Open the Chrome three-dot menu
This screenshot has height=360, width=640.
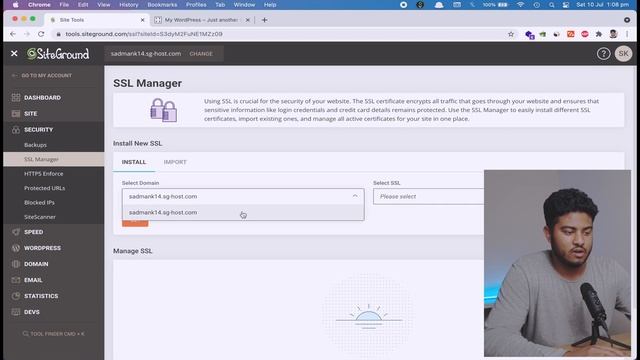(x=627, y=34)
